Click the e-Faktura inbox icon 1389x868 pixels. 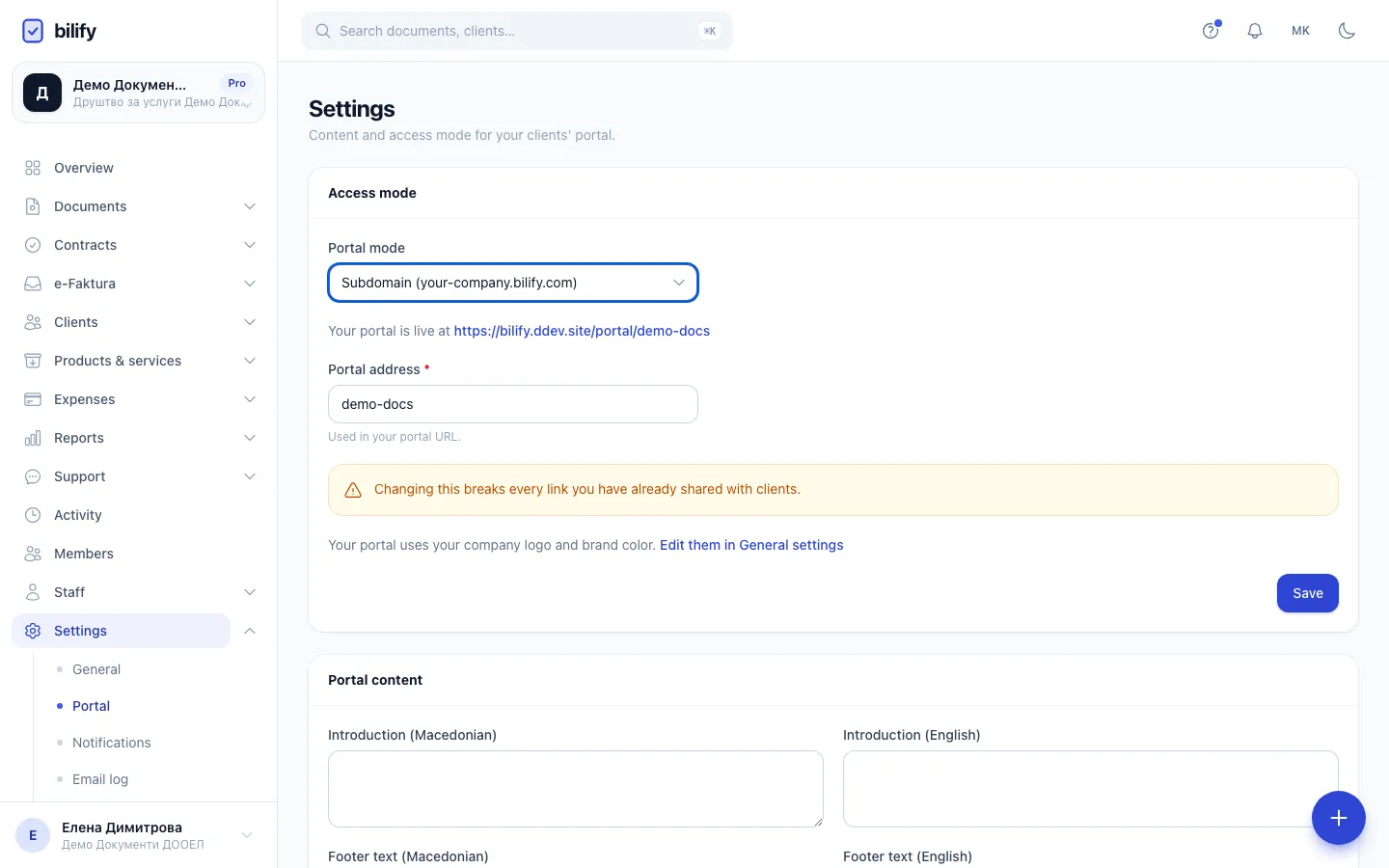tap(33, 284)
